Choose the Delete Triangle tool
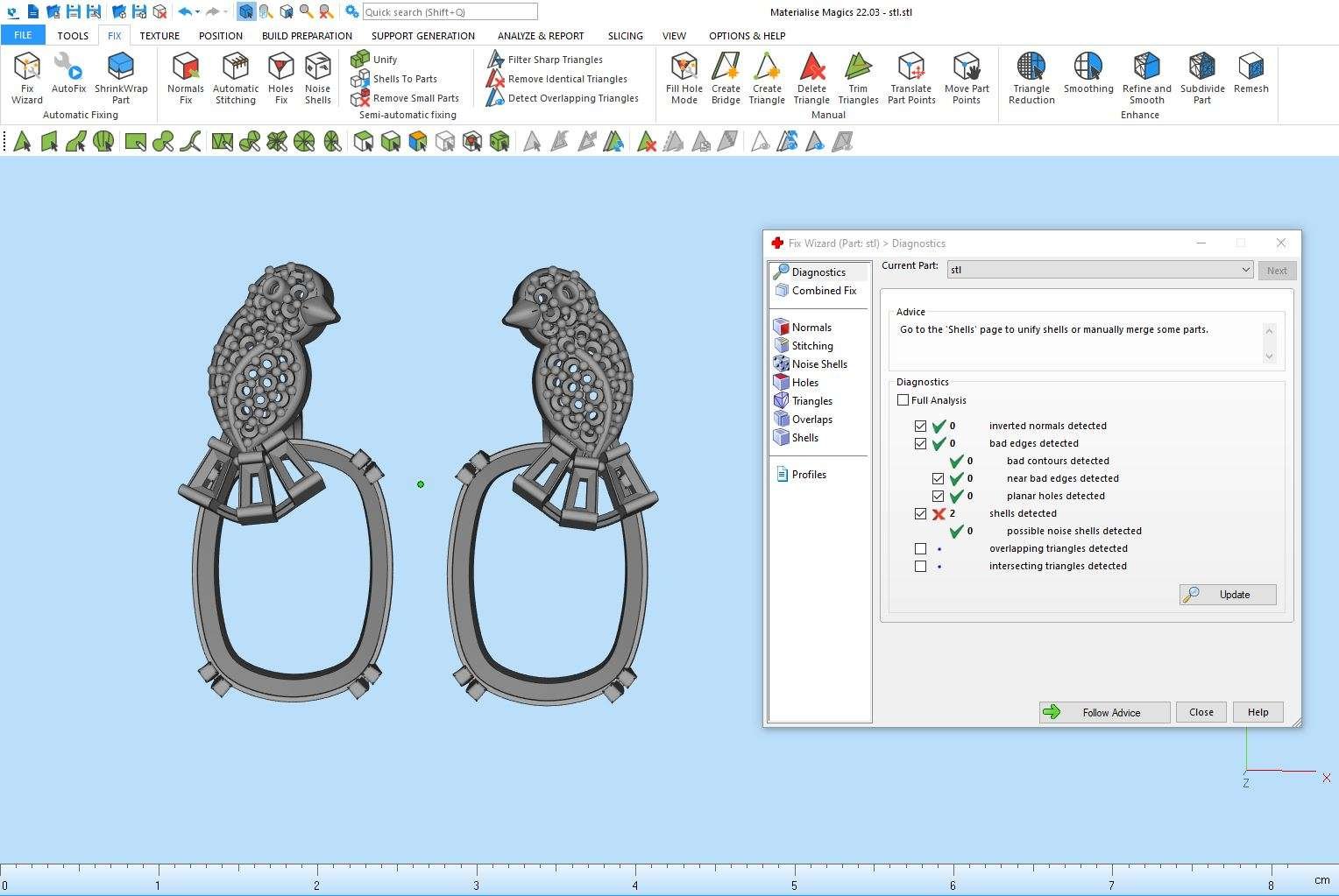This screenshot has width=1339, height=896. (811, 76)
